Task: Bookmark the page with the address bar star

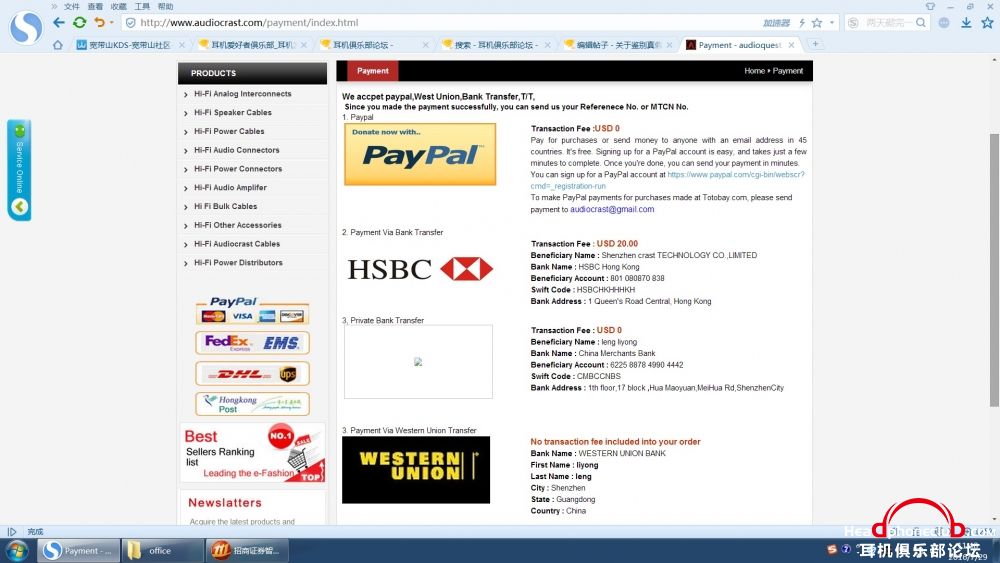Action: coord(817,23)
